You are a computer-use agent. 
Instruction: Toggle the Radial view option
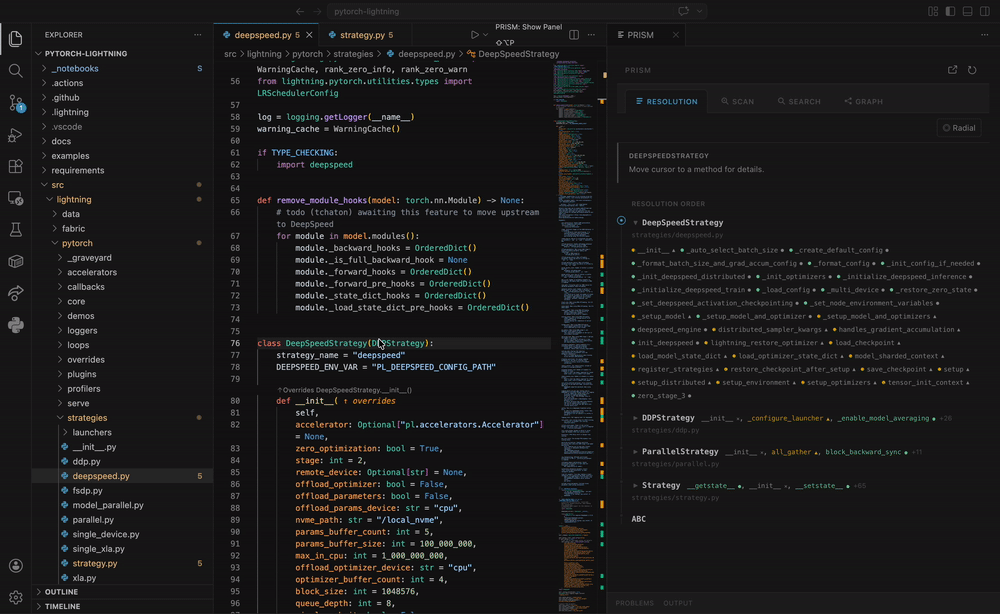[x=959, y=128]
